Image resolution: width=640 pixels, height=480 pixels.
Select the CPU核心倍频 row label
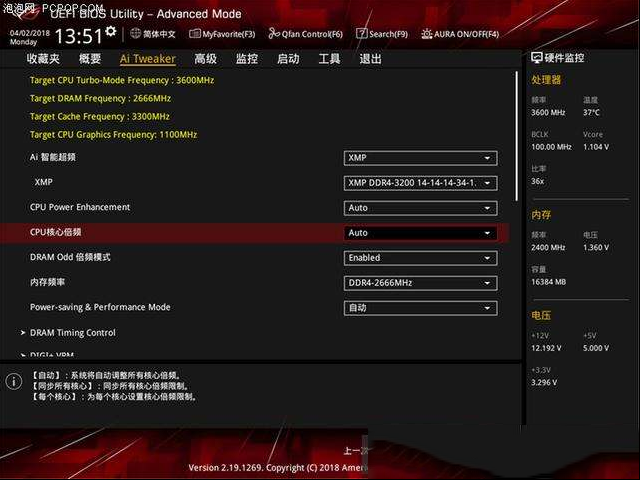click(x=56, y=232)
